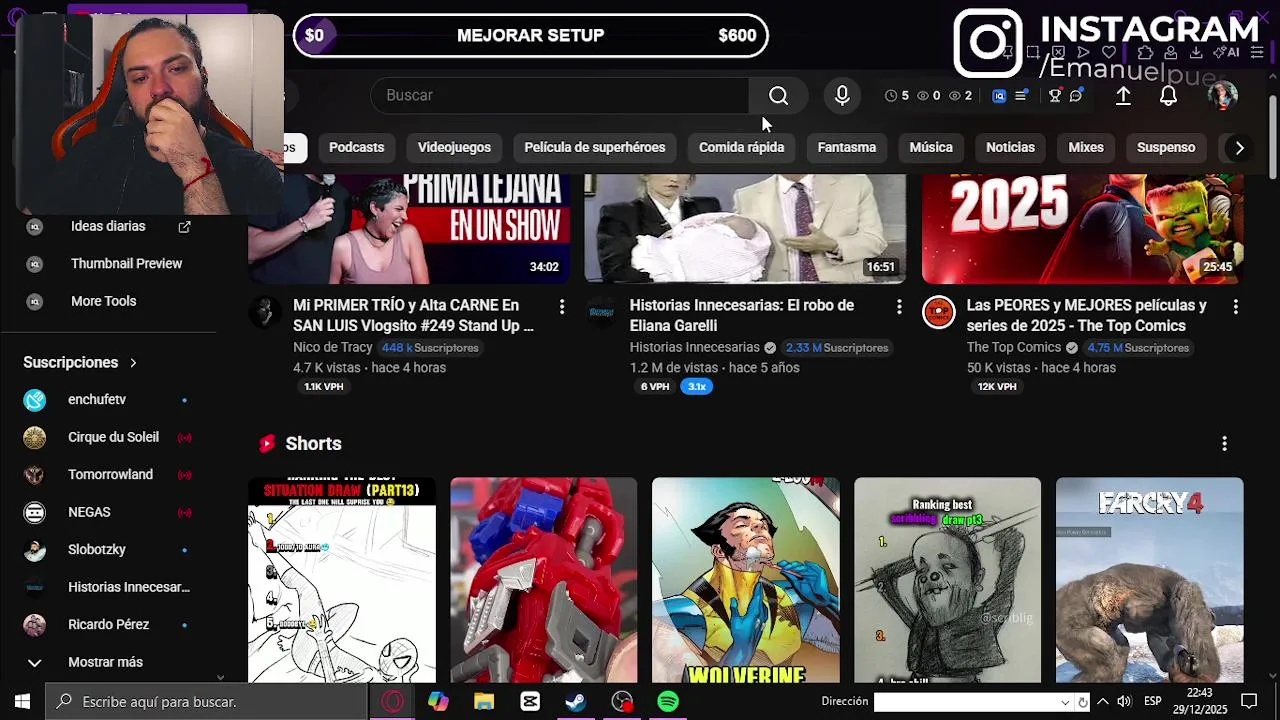This screenshot has width=1280, height=720.
Task: Select the Mixes chip
Action: click(x=1086, y=147)
